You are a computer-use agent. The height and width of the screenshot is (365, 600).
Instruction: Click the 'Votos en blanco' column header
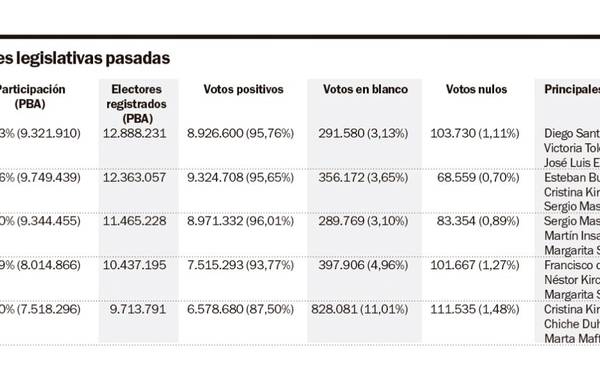point(365,89)
